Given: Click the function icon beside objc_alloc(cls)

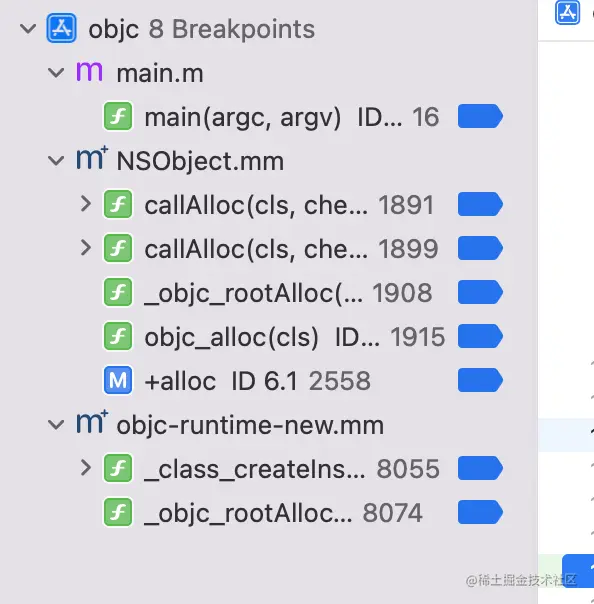Looking at the screenshot, I should click(118, 336).
